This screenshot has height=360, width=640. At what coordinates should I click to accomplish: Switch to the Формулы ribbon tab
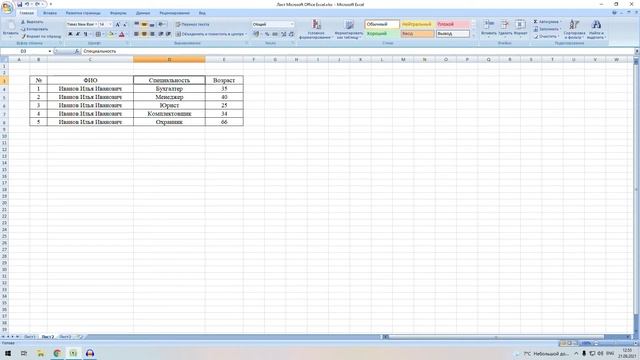pos(118,13)
